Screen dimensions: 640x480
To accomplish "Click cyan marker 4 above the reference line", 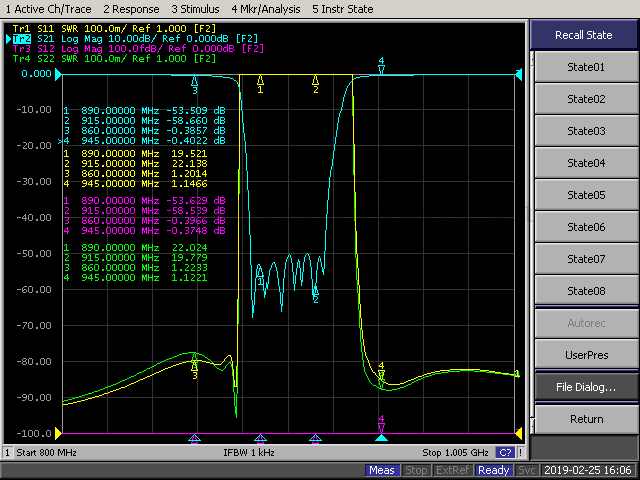I will click(x=381, y=66).
